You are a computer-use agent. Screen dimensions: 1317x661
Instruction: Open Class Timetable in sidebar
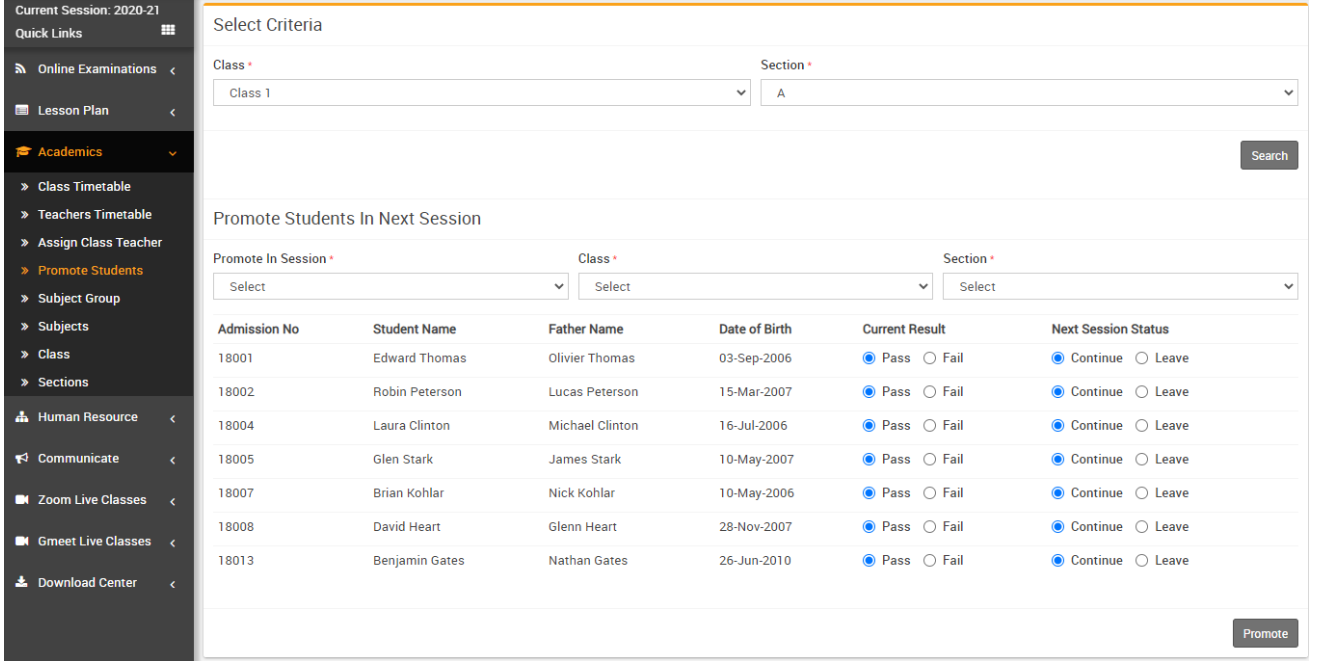click(x=84, y=187)
